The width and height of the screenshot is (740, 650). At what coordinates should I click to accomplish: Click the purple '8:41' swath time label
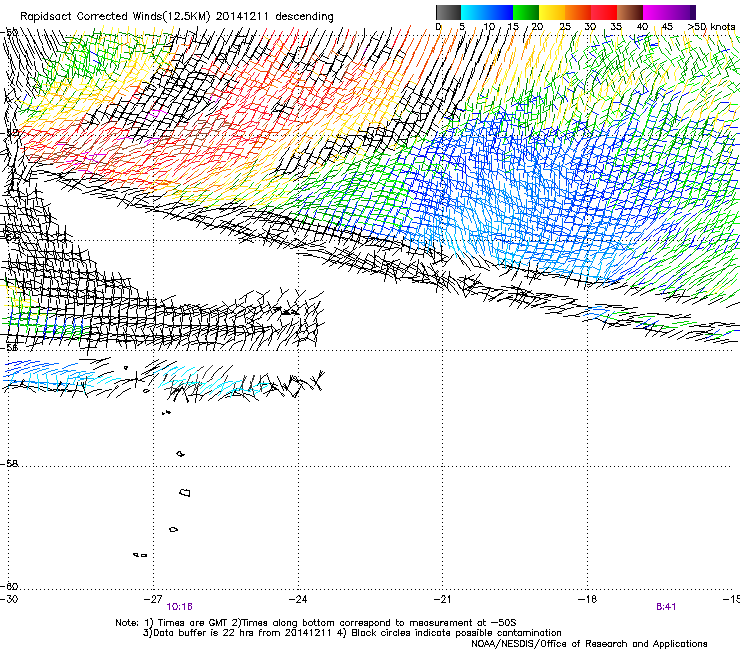(666, 607)
